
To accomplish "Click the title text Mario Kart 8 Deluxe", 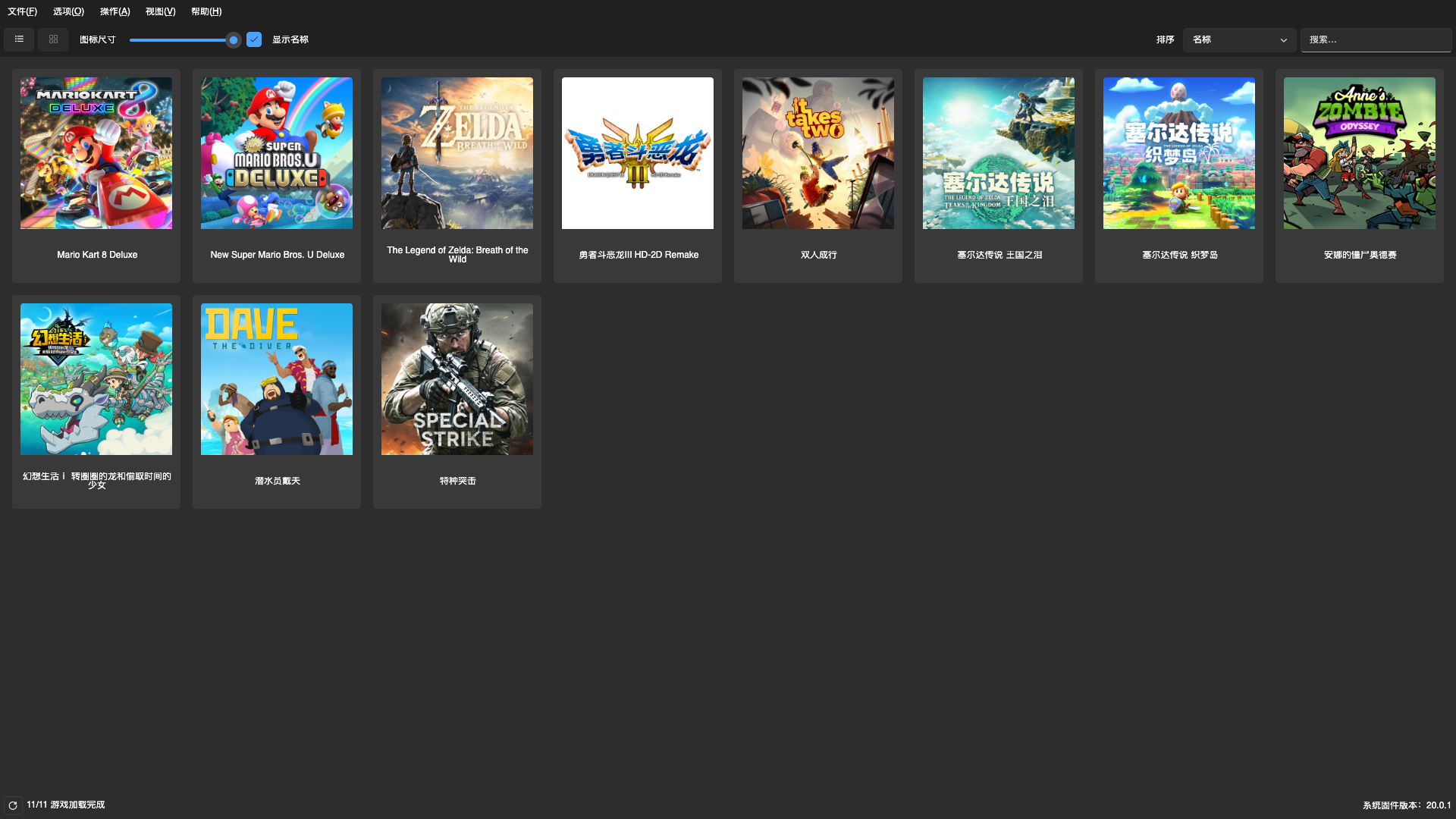I will (97, 255).
